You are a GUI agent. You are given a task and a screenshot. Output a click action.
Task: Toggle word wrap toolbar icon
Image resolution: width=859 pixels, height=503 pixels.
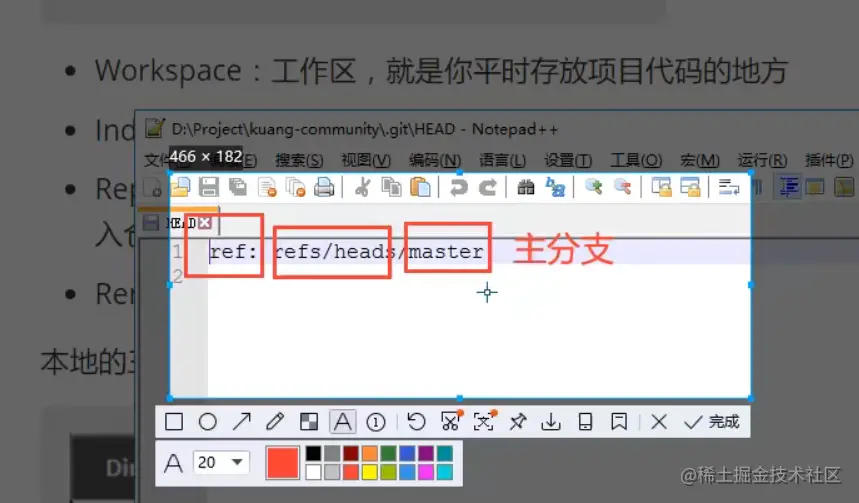tap(729, 187)
